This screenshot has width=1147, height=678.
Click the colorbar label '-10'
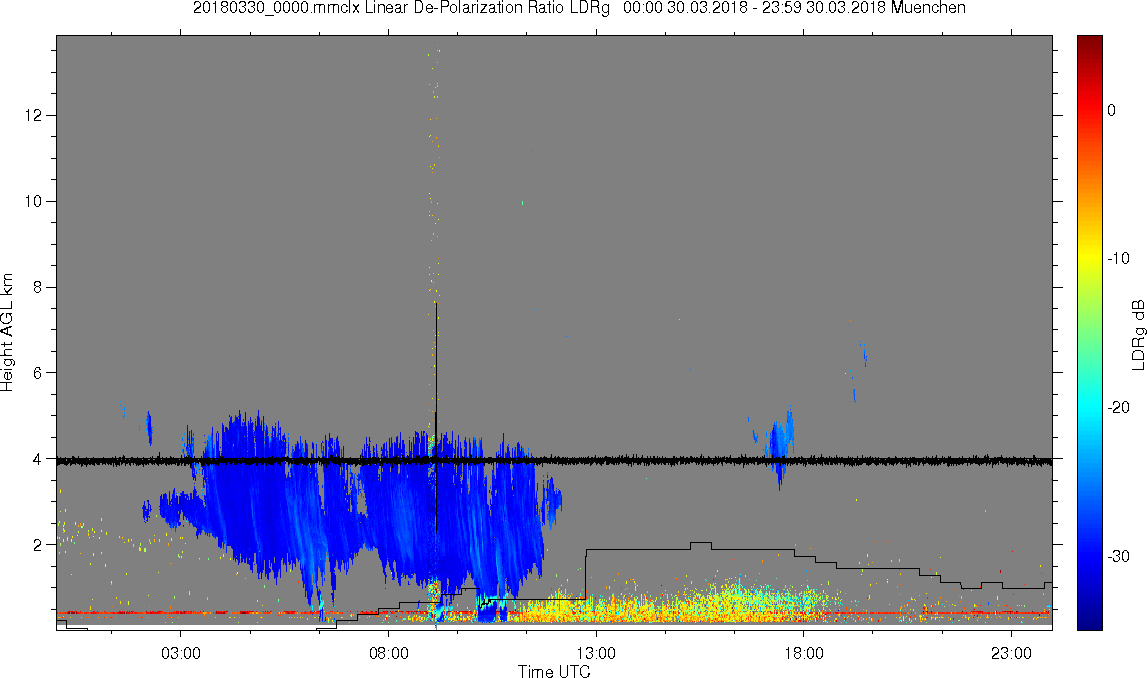pyautogui.click(x=1118, y=258)
